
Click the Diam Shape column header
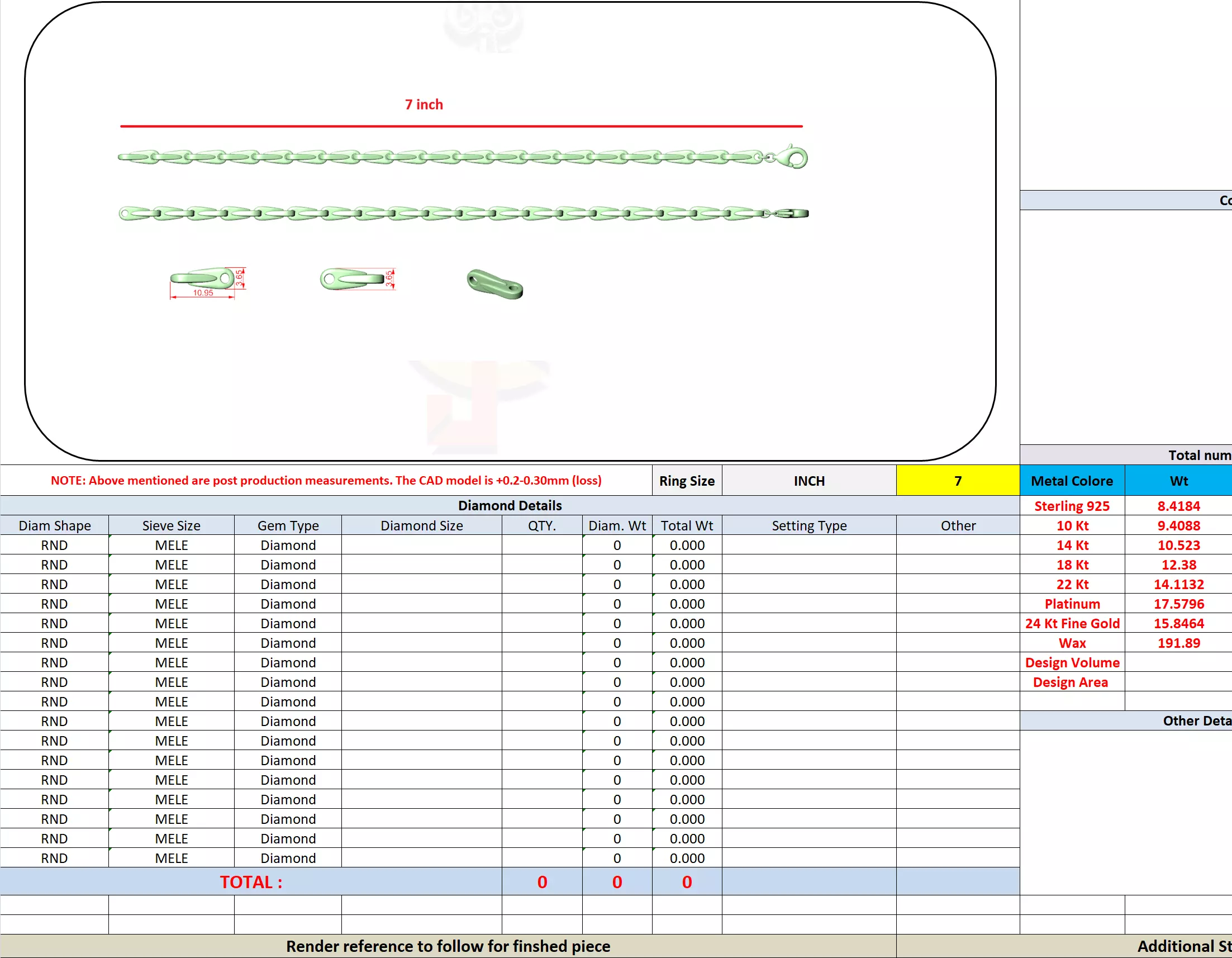54,525
